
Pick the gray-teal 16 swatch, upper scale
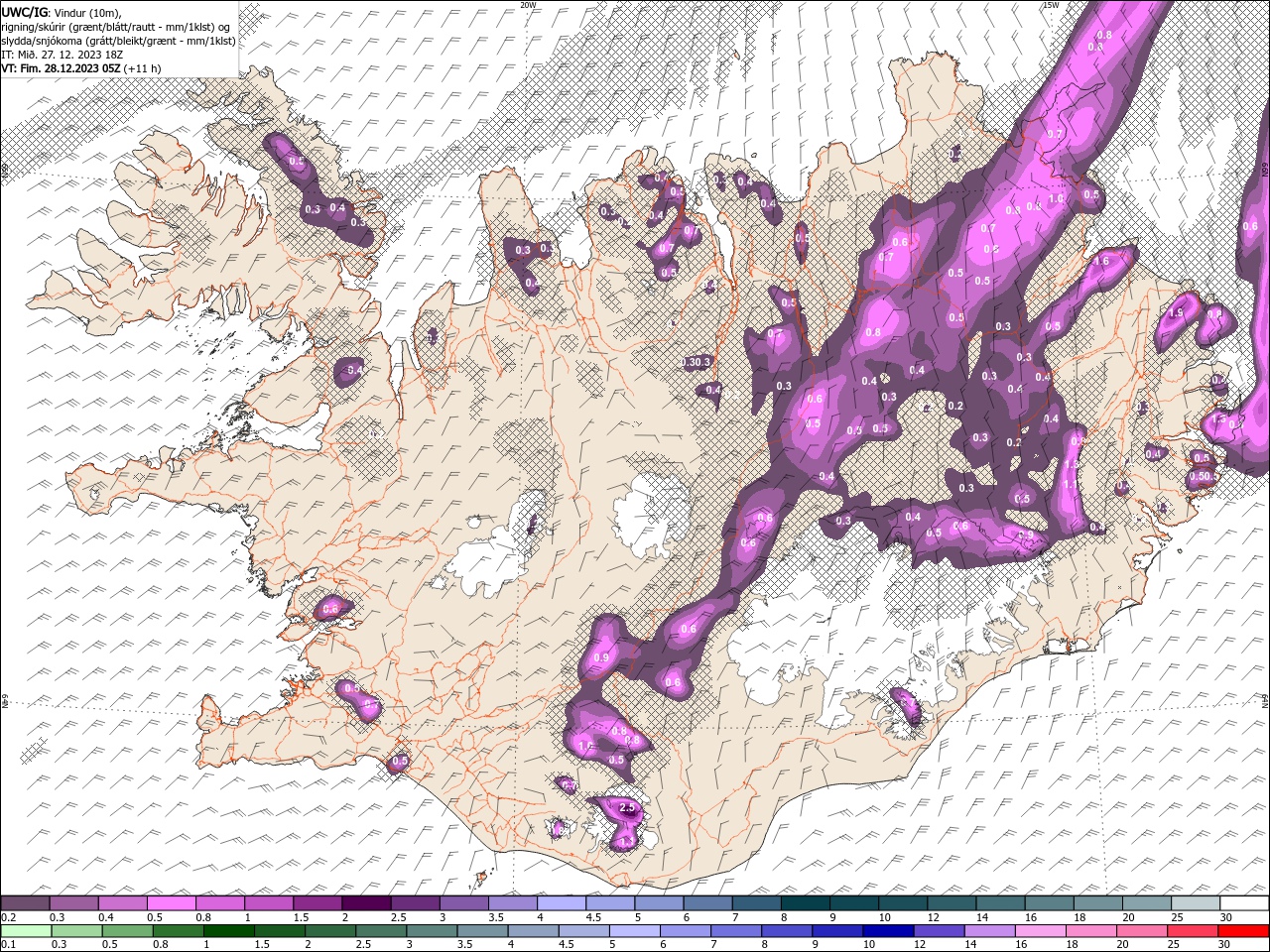click(1048, 903)
